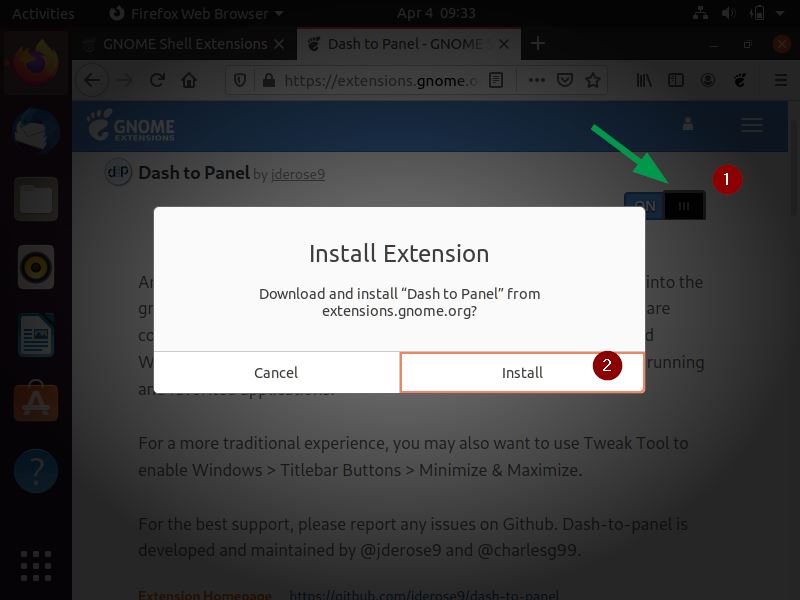Toggle Firefox sidebar view icon
This screenshot has width=800, height=600.
676,80
